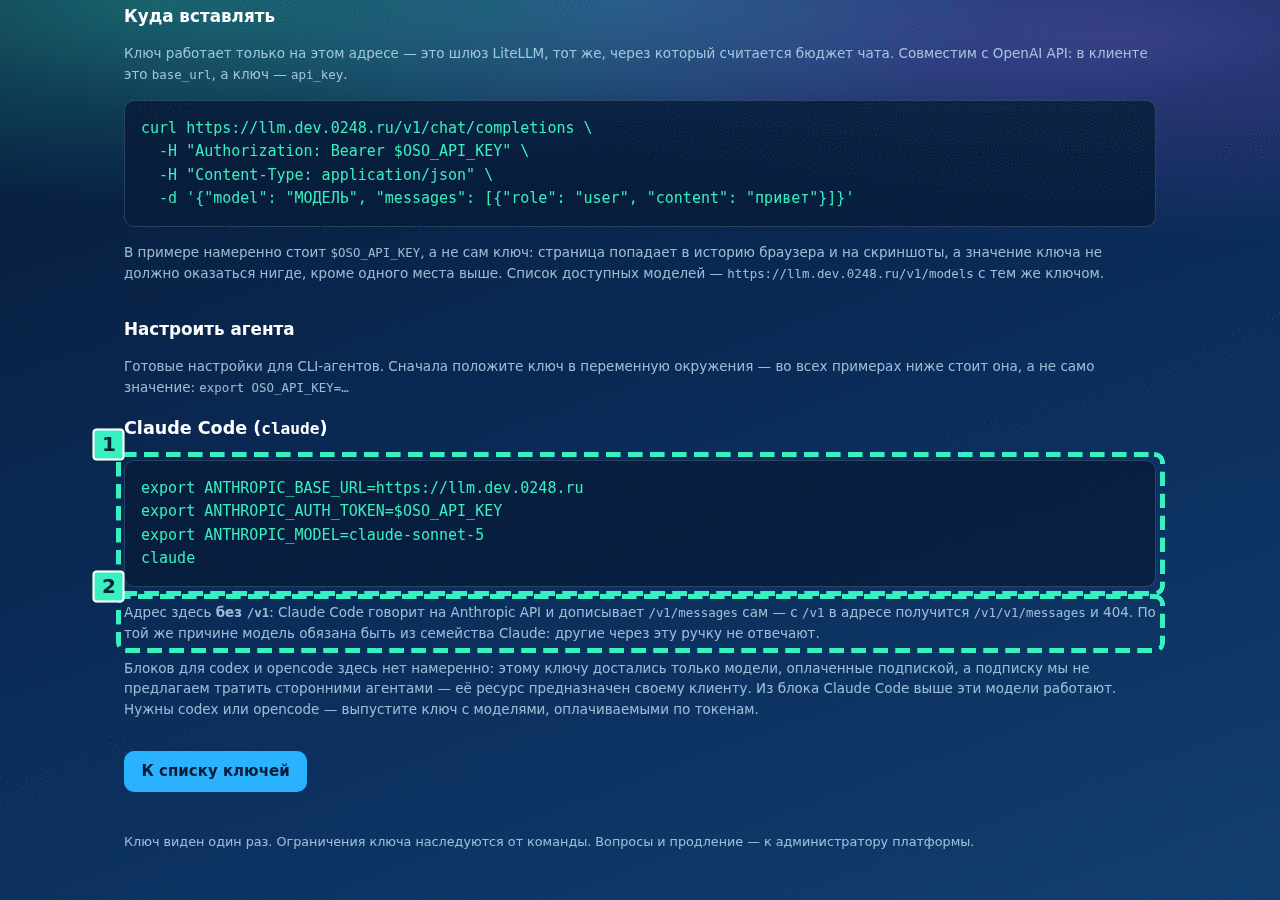This screenshot has width=1280, height=900.
Task: Click the paragraph starting «Блоков для codex и opencode»
Action: click(620, 689)
